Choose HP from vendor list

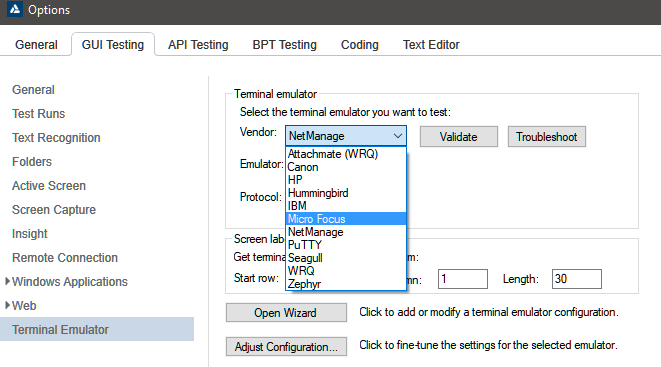346,180
